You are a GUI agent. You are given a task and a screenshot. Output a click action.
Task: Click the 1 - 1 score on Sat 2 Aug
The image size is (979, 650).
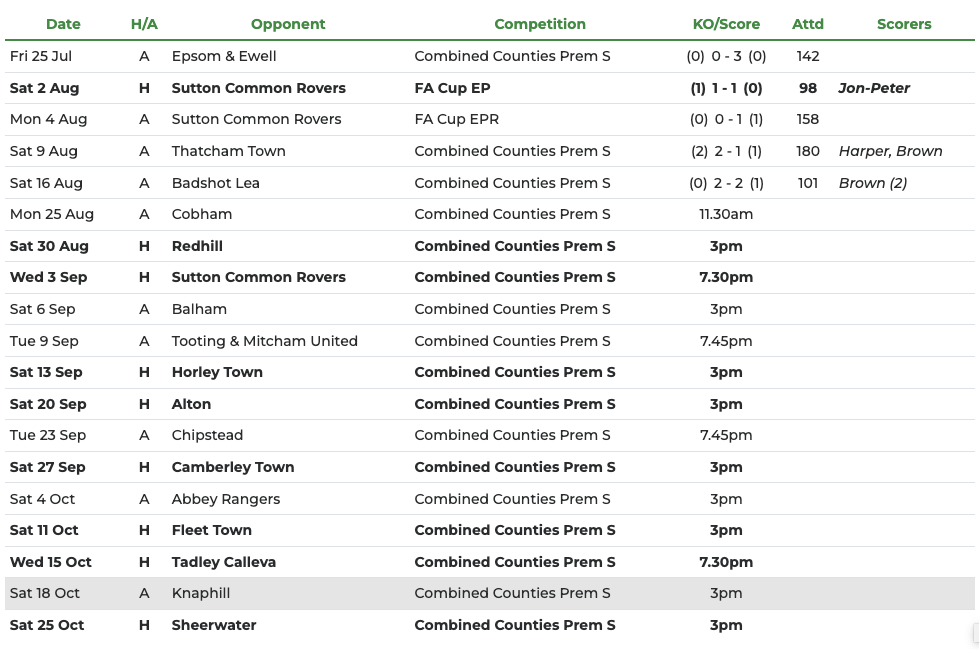coord(726,88)
